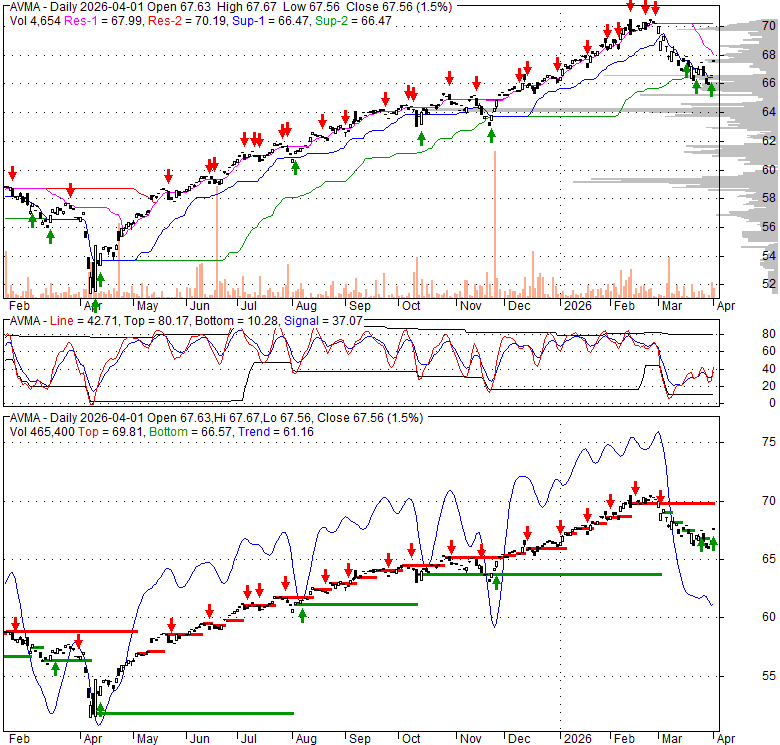The width and height of the screenshot is (780, 745).
Task: Click the red down arrow above October in the bottom chart
Action: click(411, 549)
